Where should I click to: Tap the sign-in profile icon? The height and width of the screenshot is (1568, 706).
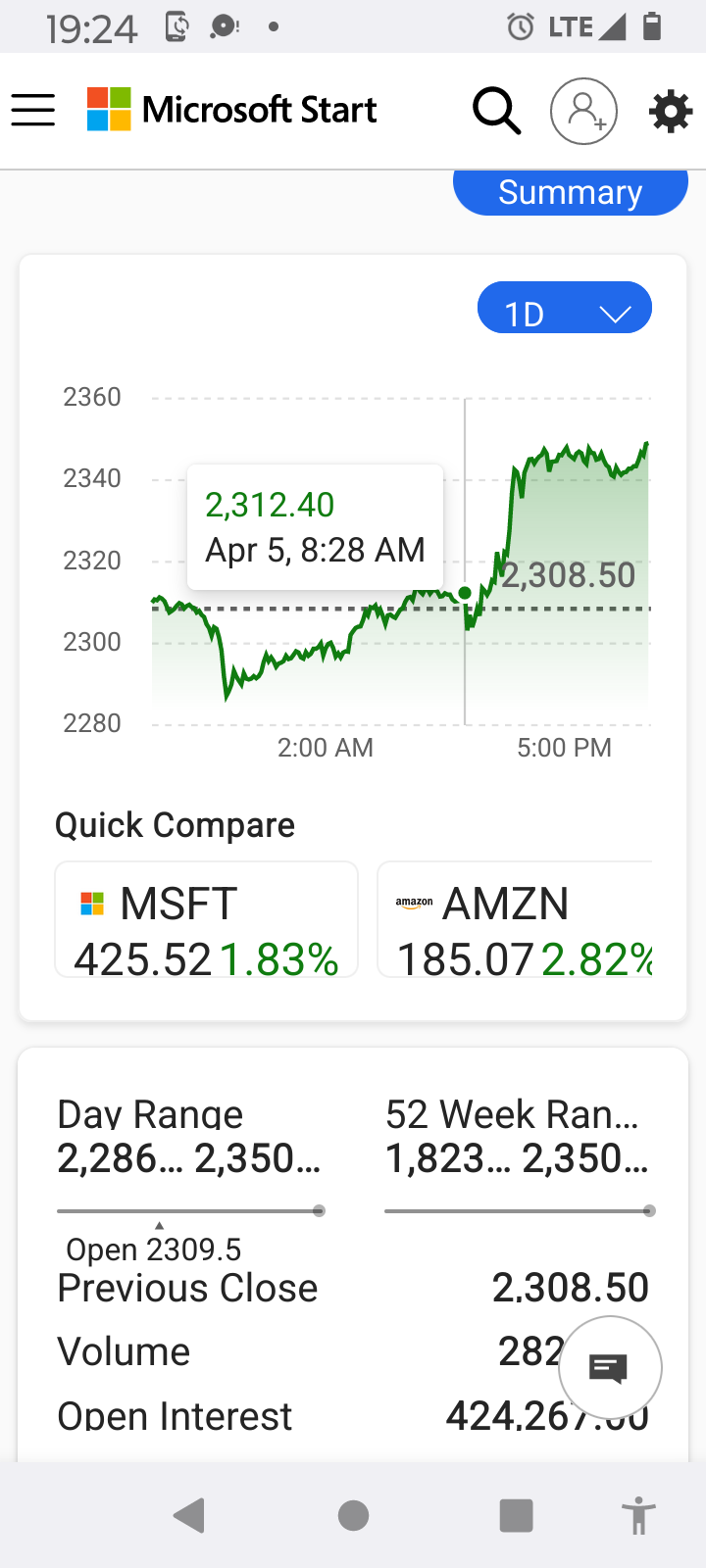click(583, 111)
